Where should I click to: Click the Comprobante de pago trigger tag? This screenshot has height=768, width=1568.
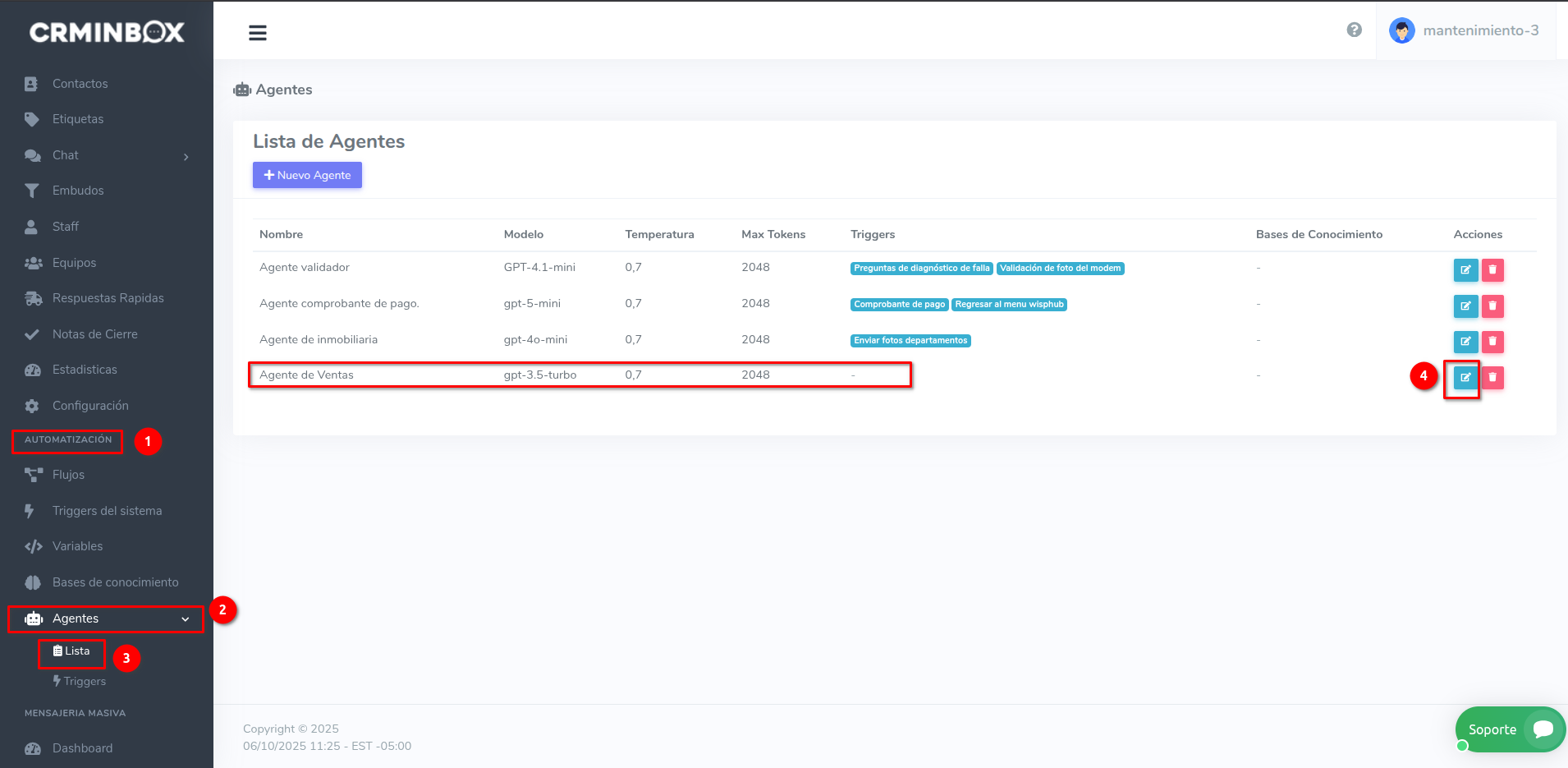899,305
